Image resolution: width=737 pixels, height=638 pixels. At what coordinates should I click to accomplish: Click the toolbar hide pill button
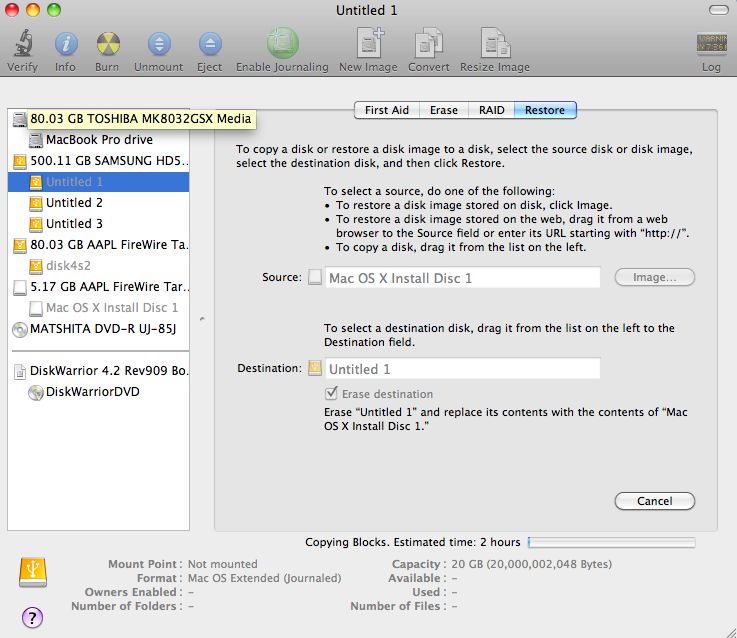pos(719,10)
